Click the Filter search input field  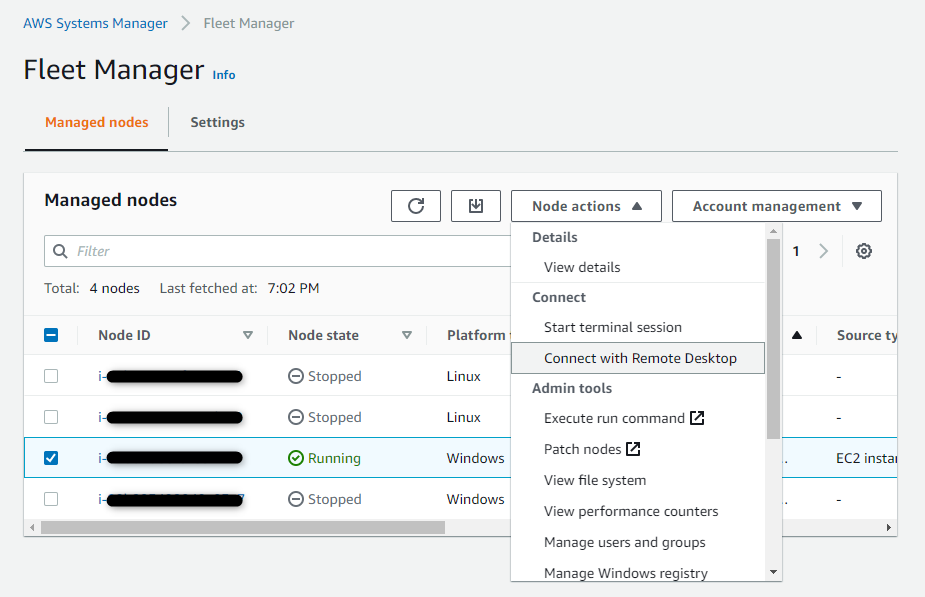click(x=277, y=251)
